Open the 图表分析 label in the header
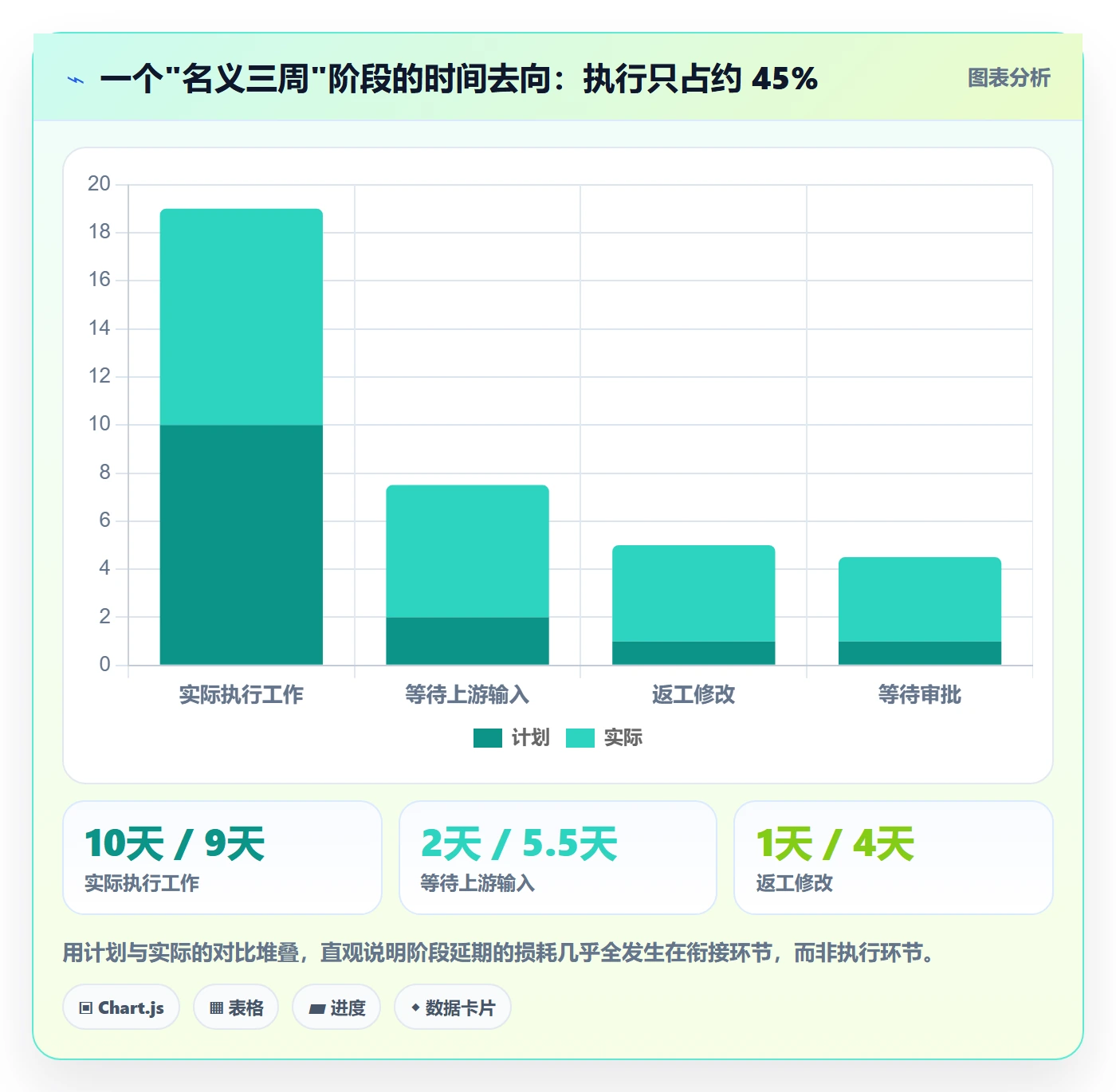Screen dimensions: 1116x1092 point(1008,78)
